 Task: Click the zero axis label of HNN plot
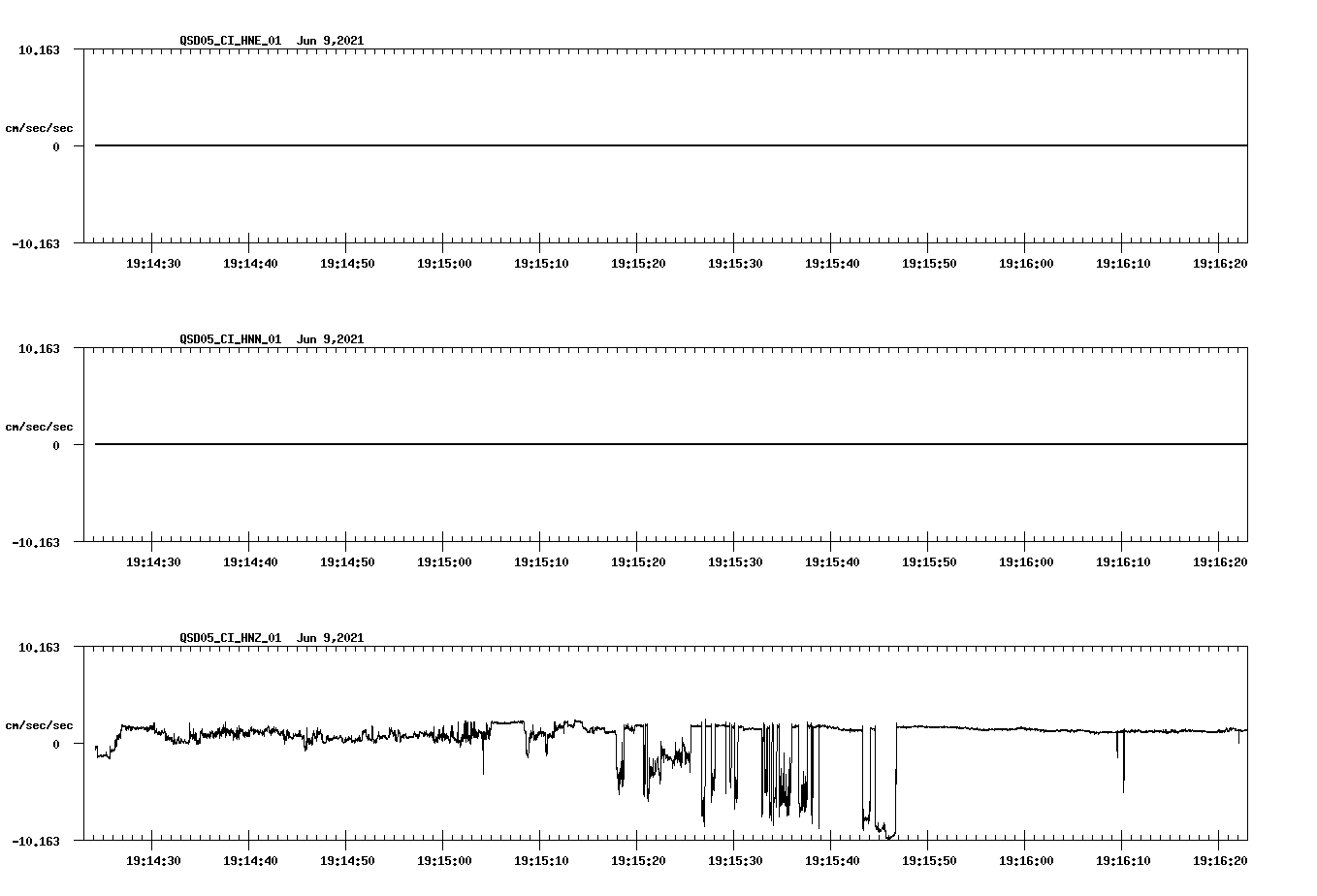[x=56, y=446]
